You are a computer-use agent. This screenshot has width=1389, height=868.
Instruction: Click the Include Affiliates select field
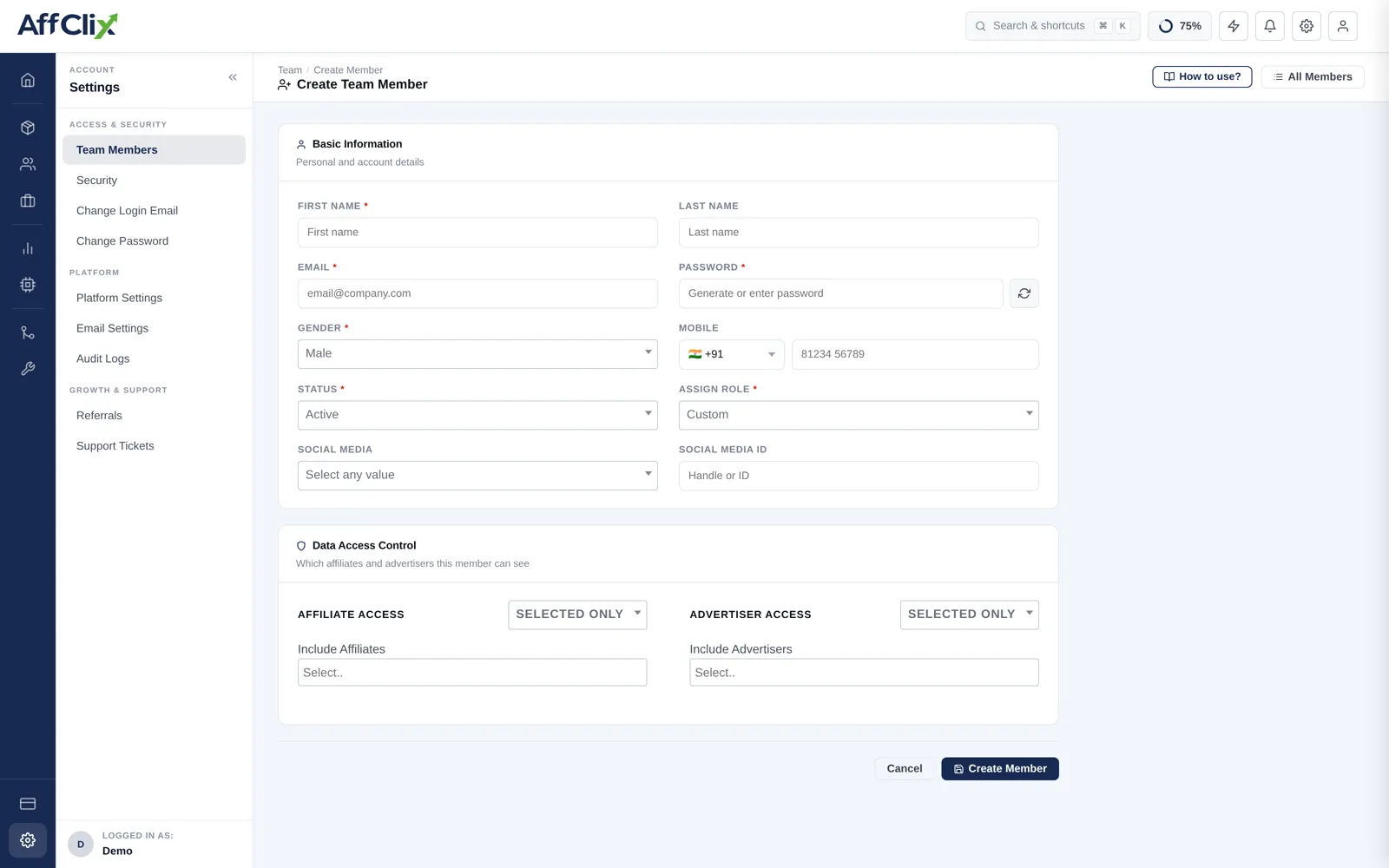472,673
